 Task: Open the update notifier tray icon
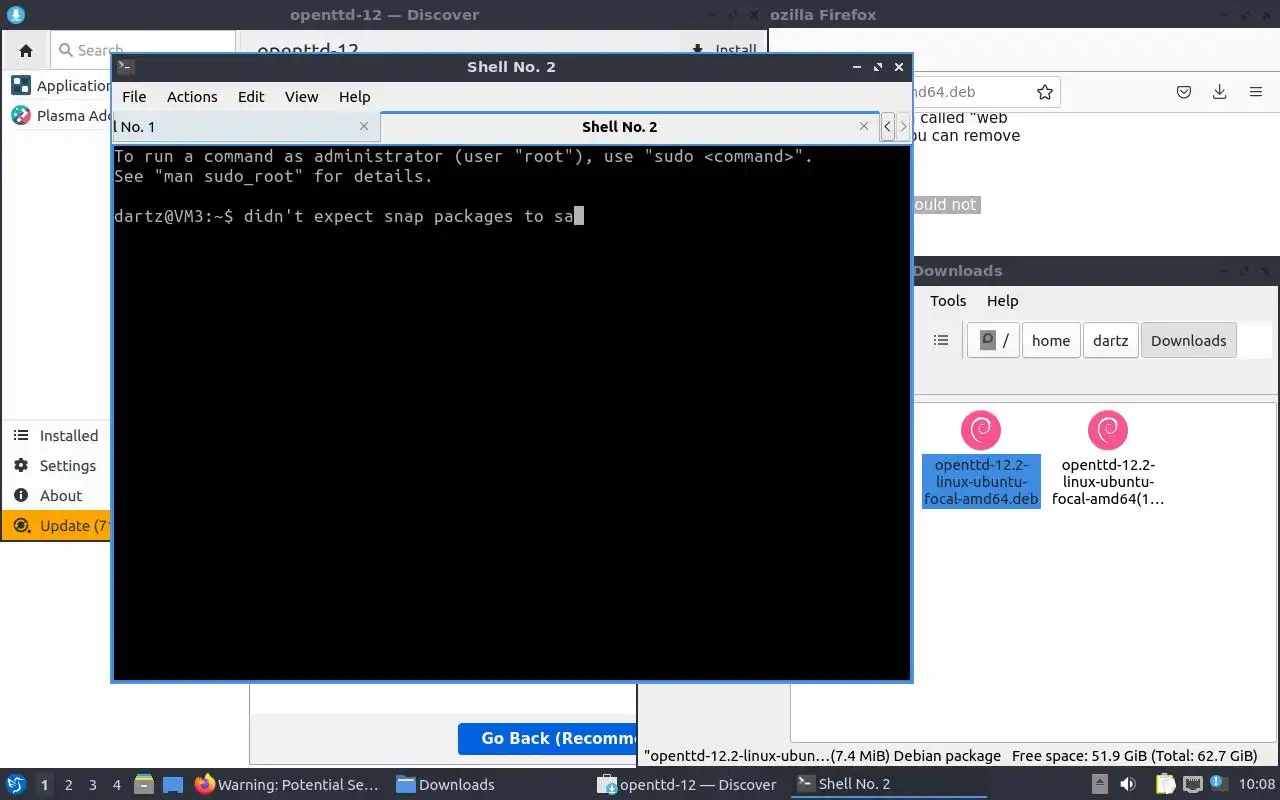[x=1220, y=785]
